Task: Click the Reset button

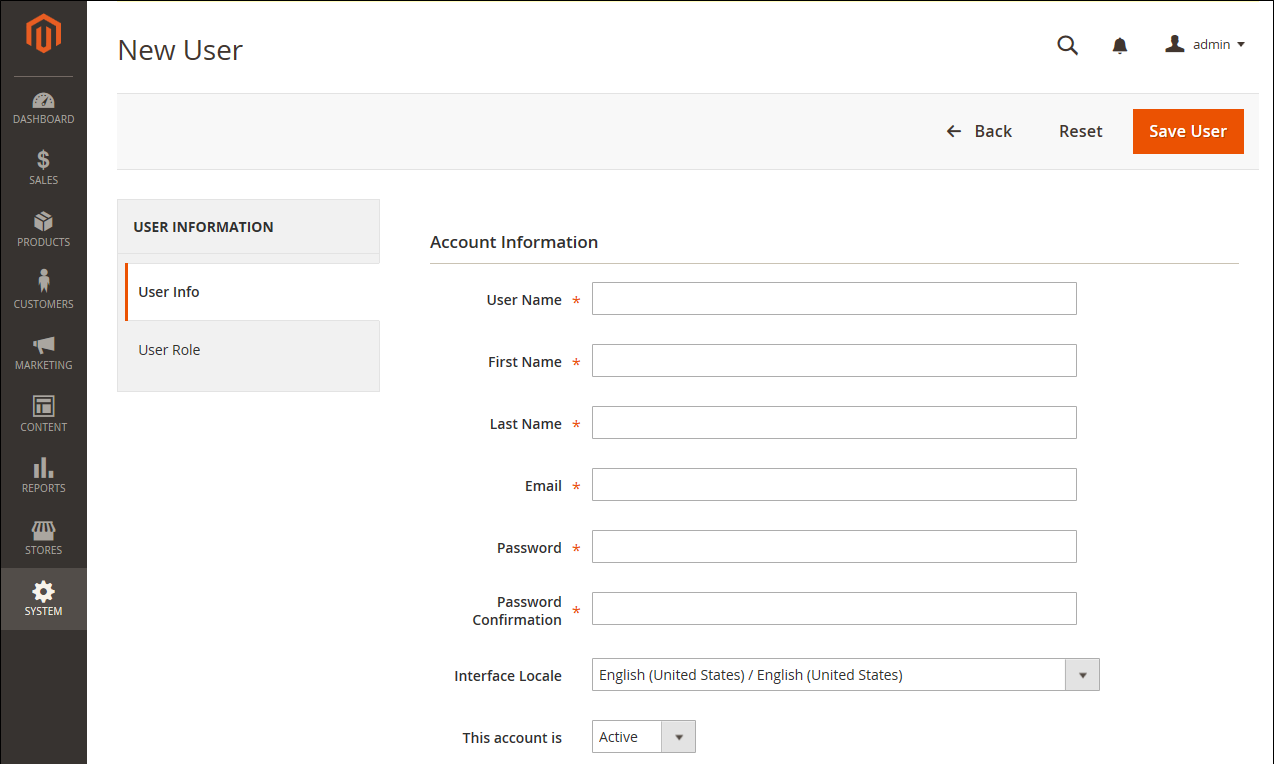Action: [1081, 131]
